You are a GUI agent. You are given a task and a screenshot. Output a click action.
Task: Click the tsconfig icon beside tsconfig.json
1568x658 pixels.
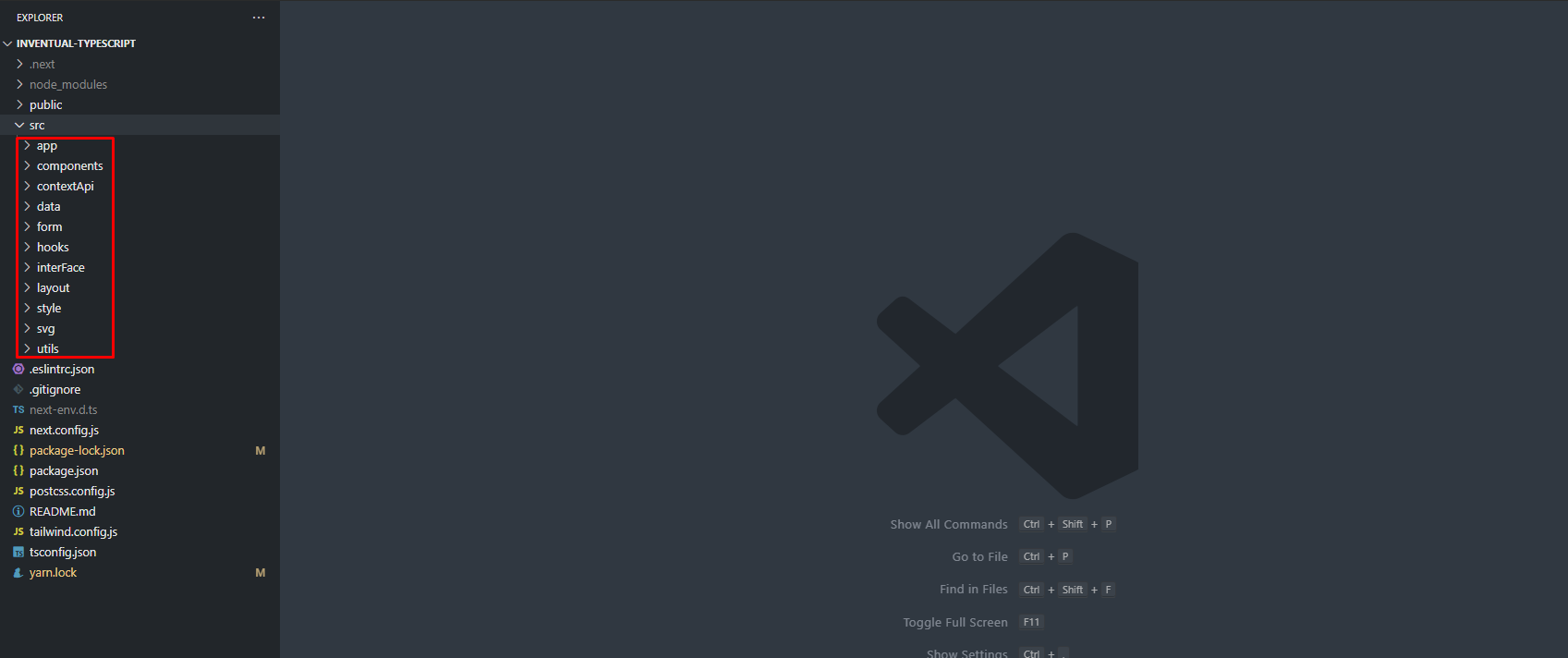18,552
